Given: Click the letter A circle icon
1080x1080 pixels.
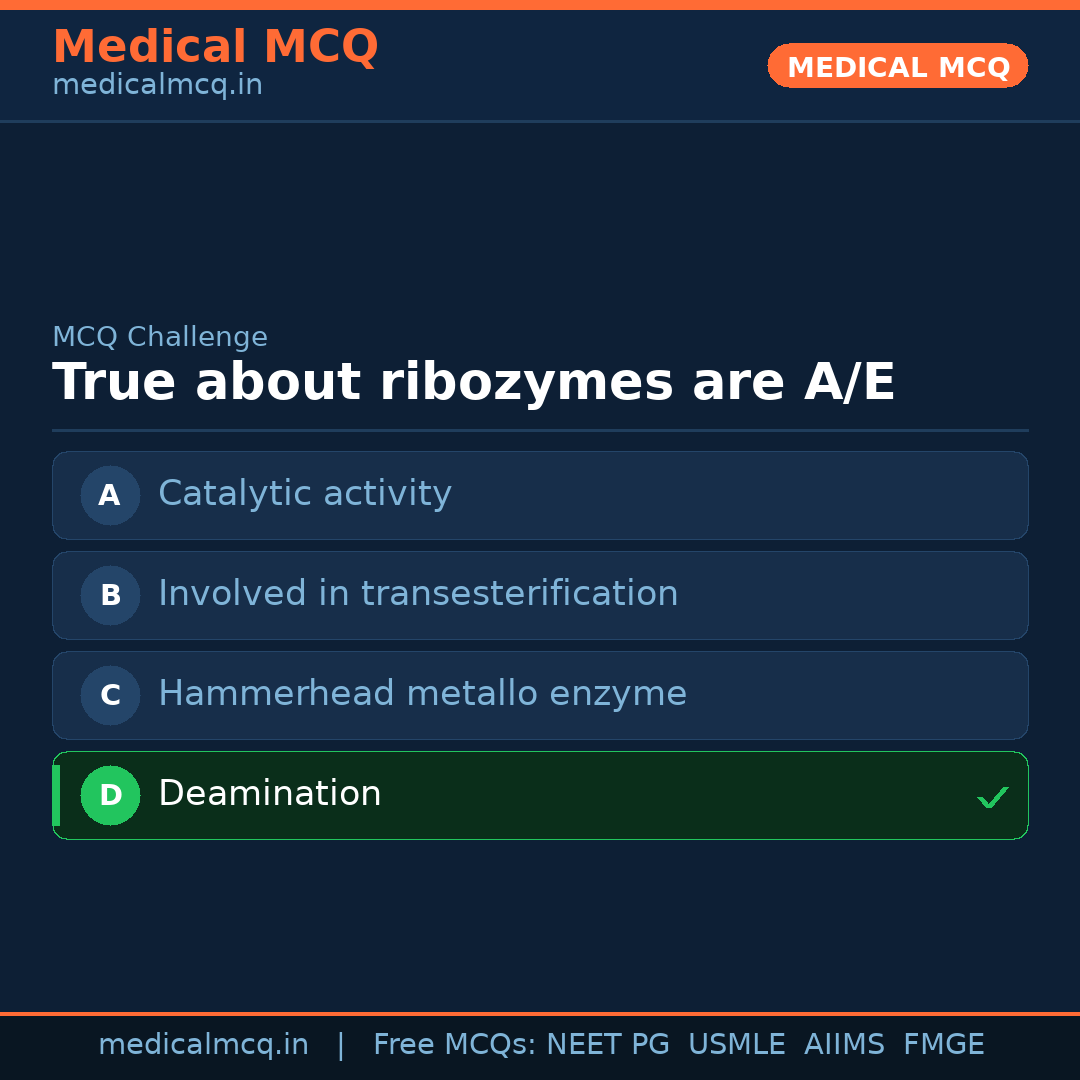Looking at the screenshot, I should pos(110,495).
